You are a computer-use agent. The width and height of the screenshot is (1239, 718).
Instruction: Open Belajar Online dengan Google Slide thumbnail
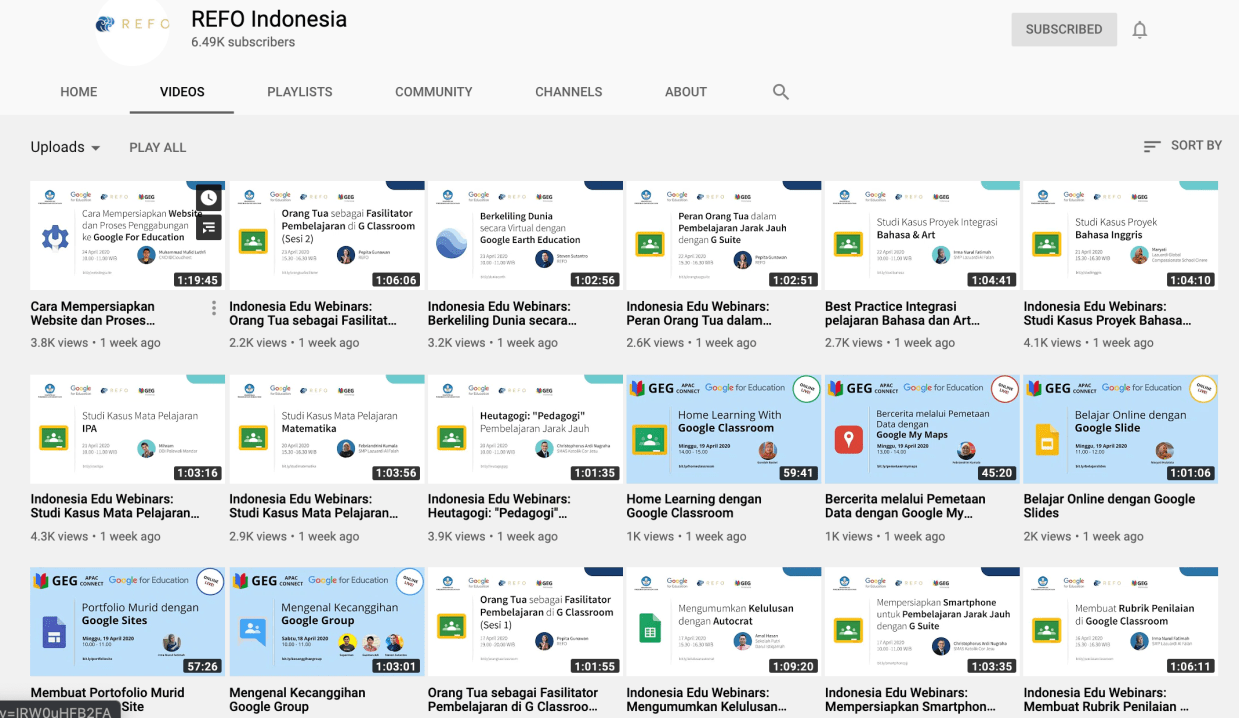coord(1121,429)
